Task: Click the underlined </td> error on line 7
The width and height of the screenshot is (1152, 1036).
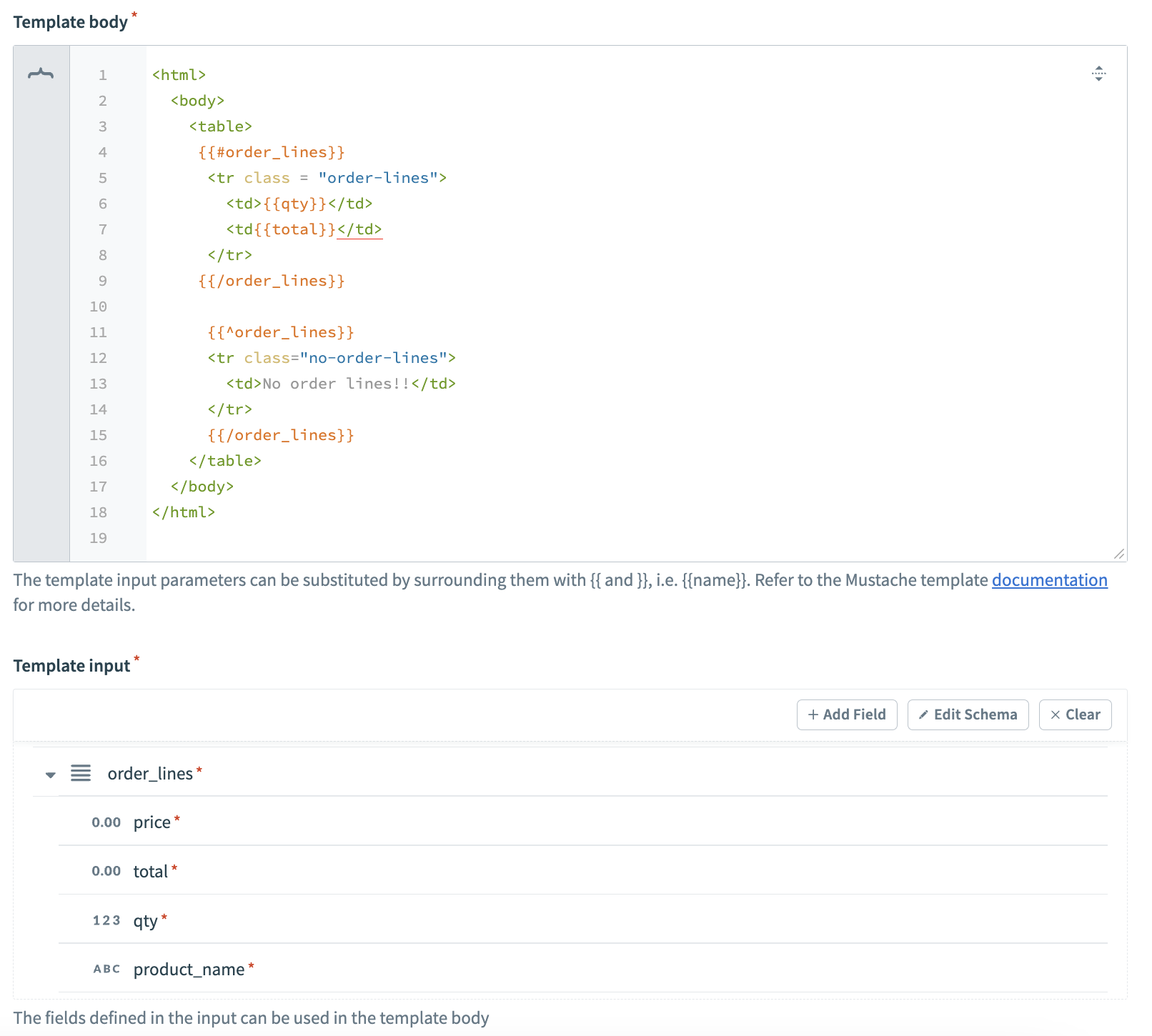Action: pos(360,229)
